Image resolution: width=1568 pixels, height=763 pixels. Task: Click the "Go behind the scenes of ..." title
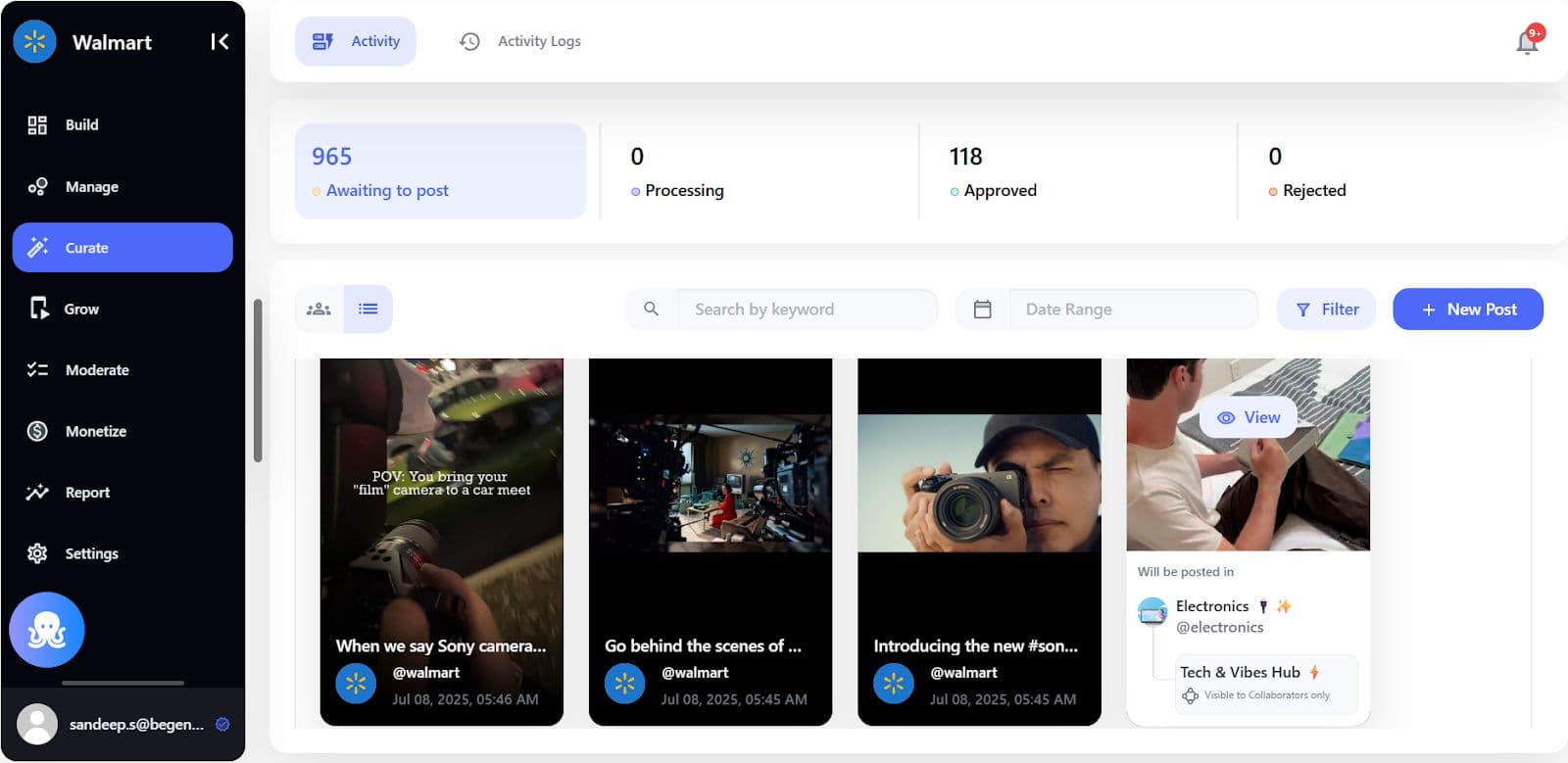(704, 646)
